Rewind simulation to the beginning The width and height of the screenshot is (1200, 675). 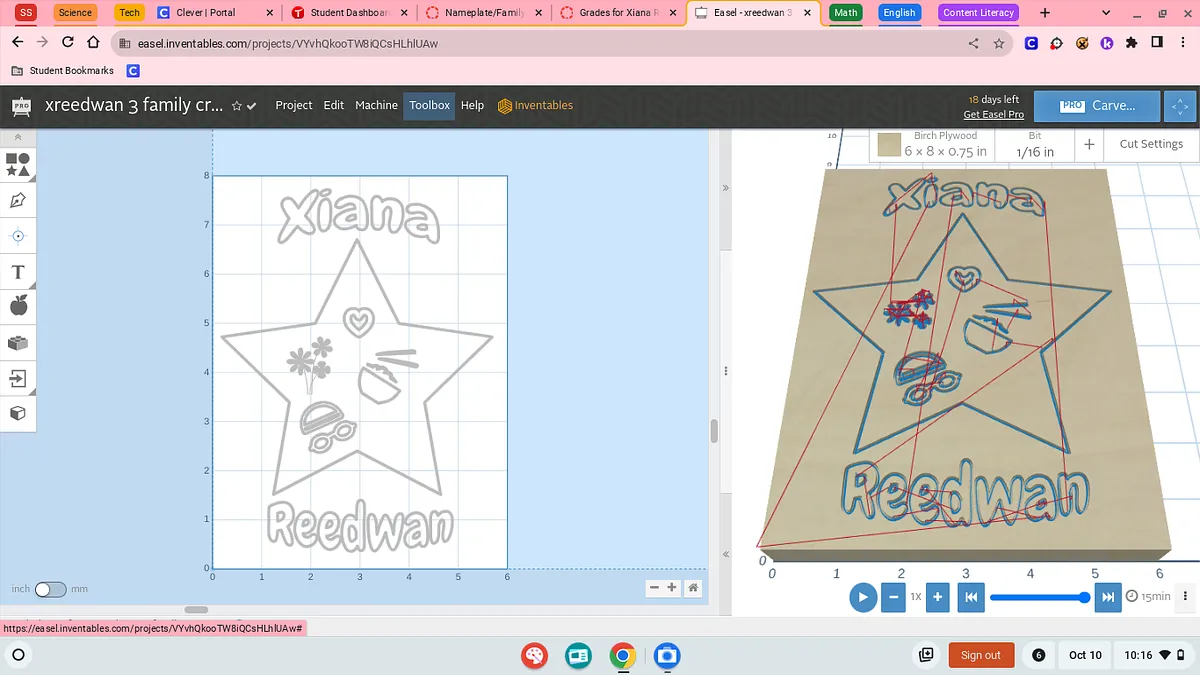click(x=969, y=597)
